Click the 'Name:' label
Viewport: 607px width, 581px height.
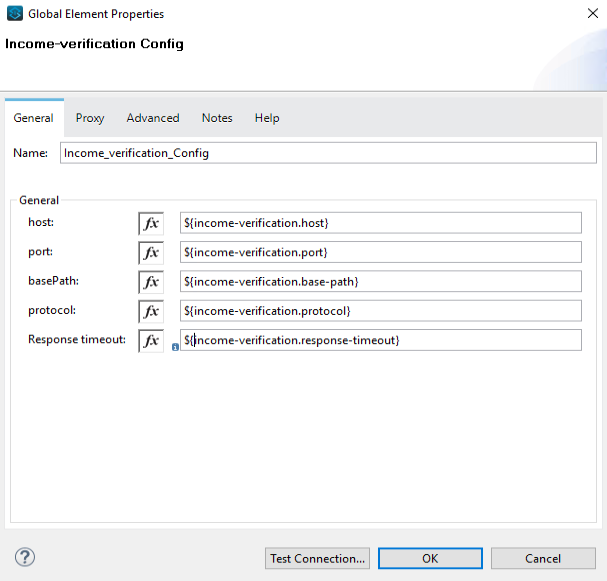tap(31, 153)
